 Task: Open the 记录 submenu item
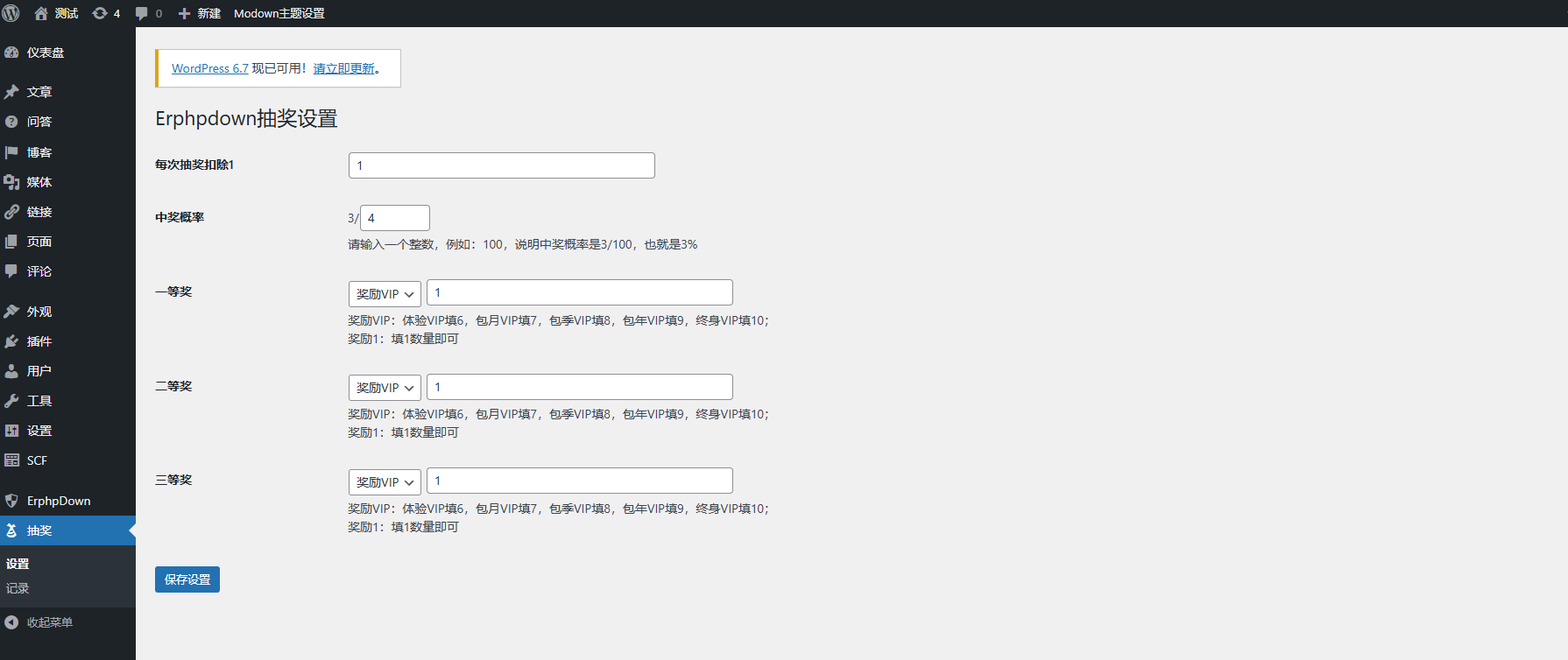click(18, 588)
